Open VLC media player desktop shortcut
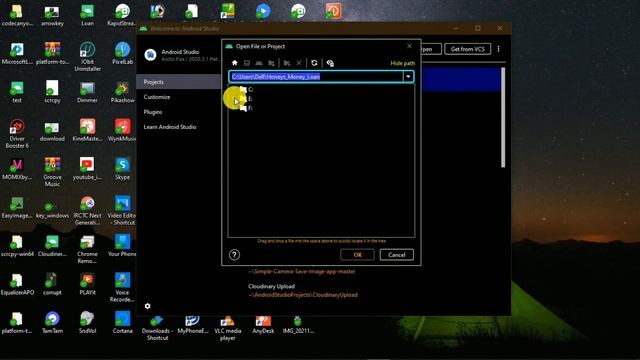The height and width of the screenshot is (360, 640). pyautogui.click(x=228, y=329)
